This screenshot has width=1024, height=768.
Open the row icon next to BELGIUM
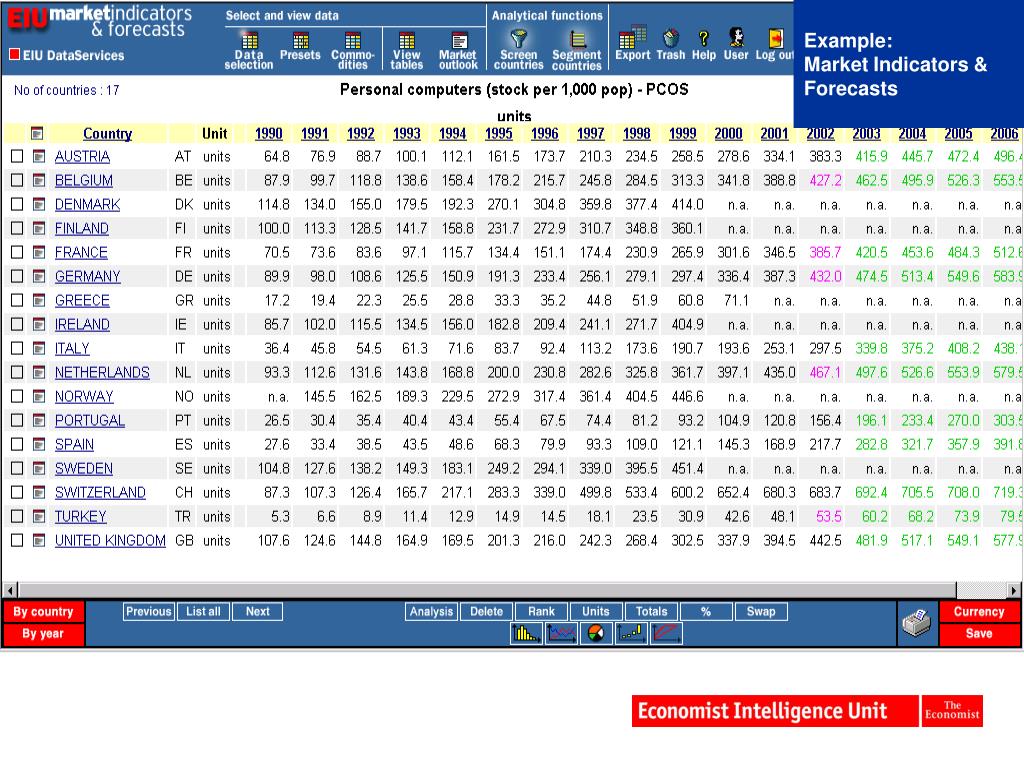point(39,180)
